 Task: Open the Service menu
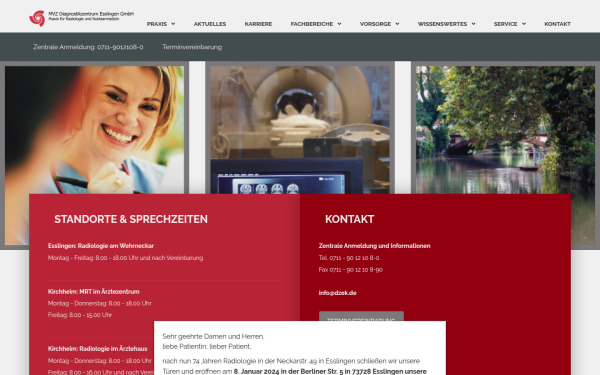coord(505,24)
